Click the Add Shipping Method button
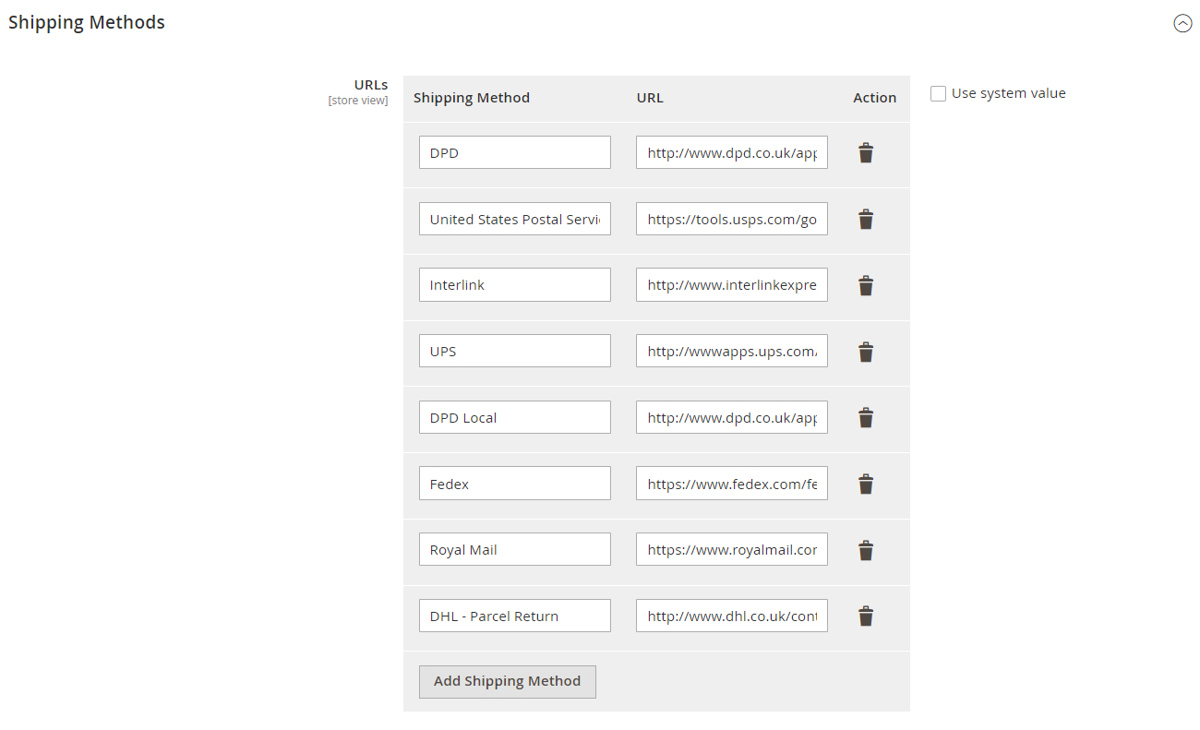This screenshot has width=1200, height=730. point(507,681)
